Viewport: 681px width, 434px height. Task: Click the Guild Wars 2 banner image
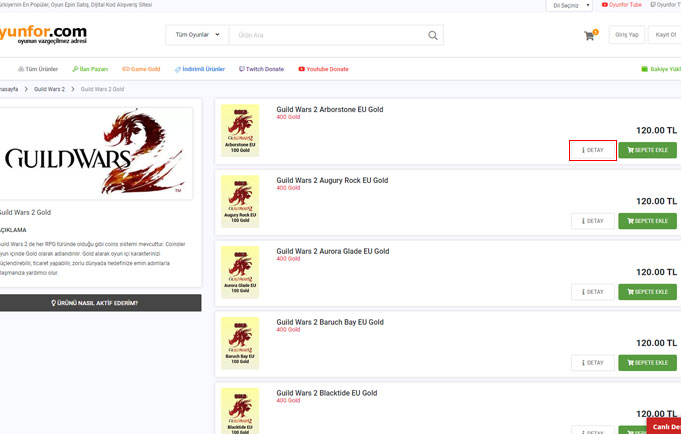(x=96, y=157)
